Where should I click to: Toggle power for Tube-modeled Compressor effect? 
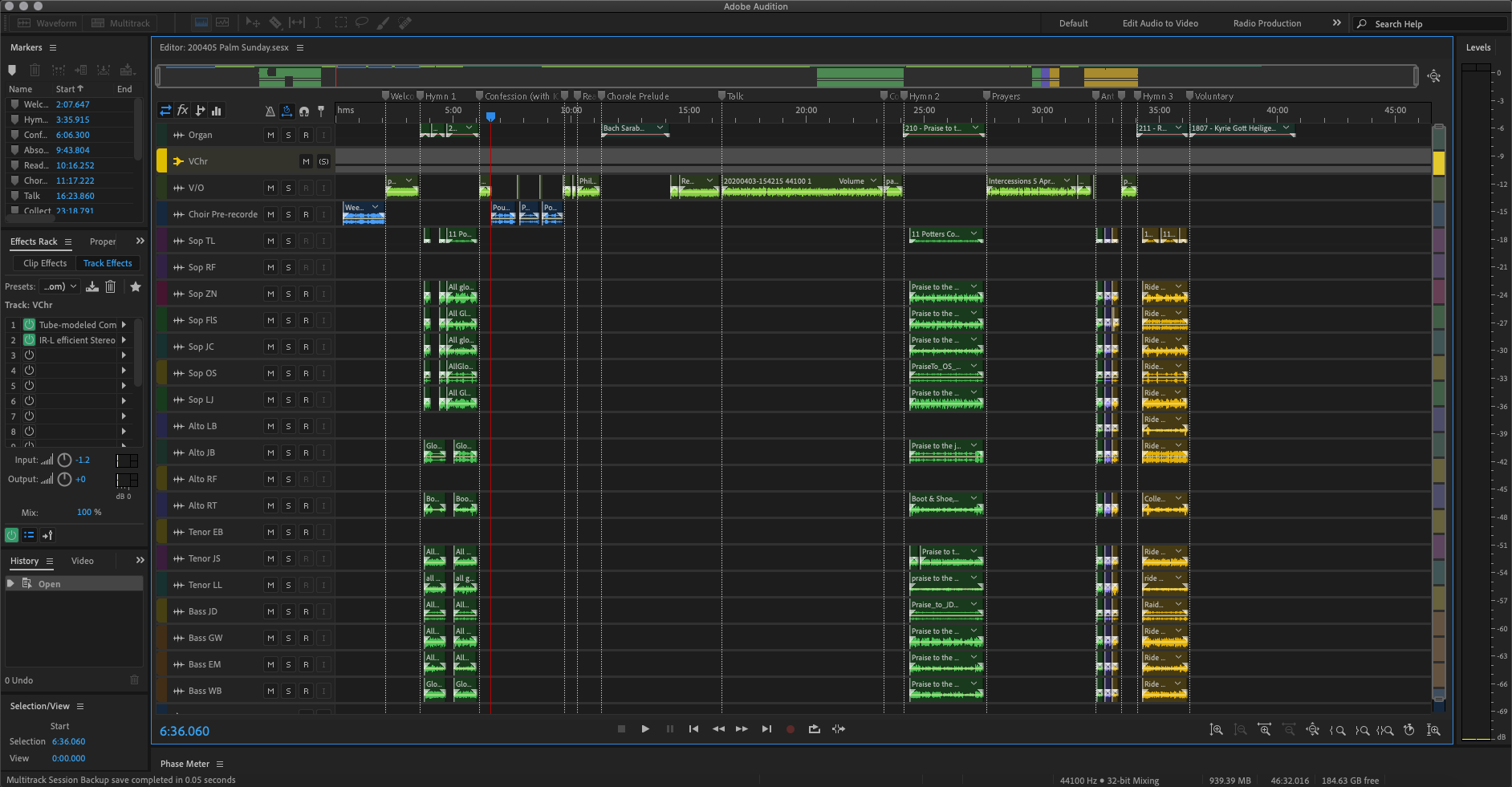click(x=29, y=325)
